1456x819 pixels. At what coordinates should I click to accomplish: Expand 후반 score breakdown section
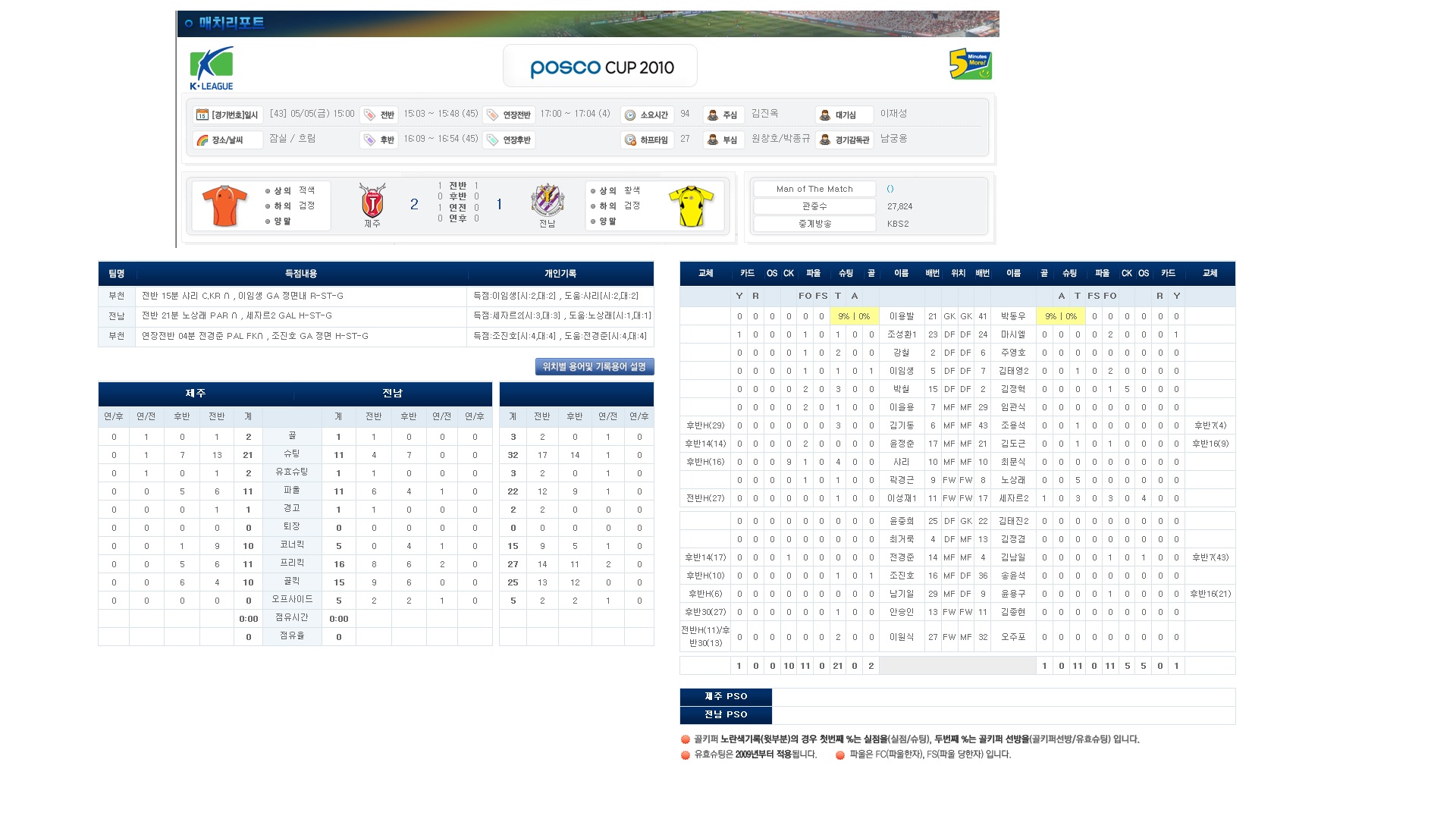463,197
